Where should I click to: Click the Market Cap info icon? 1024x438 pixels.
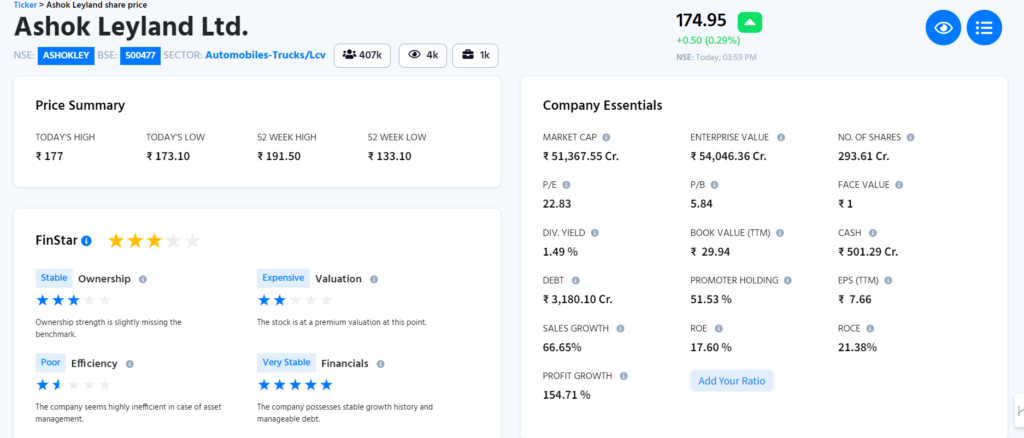(606, 138)
